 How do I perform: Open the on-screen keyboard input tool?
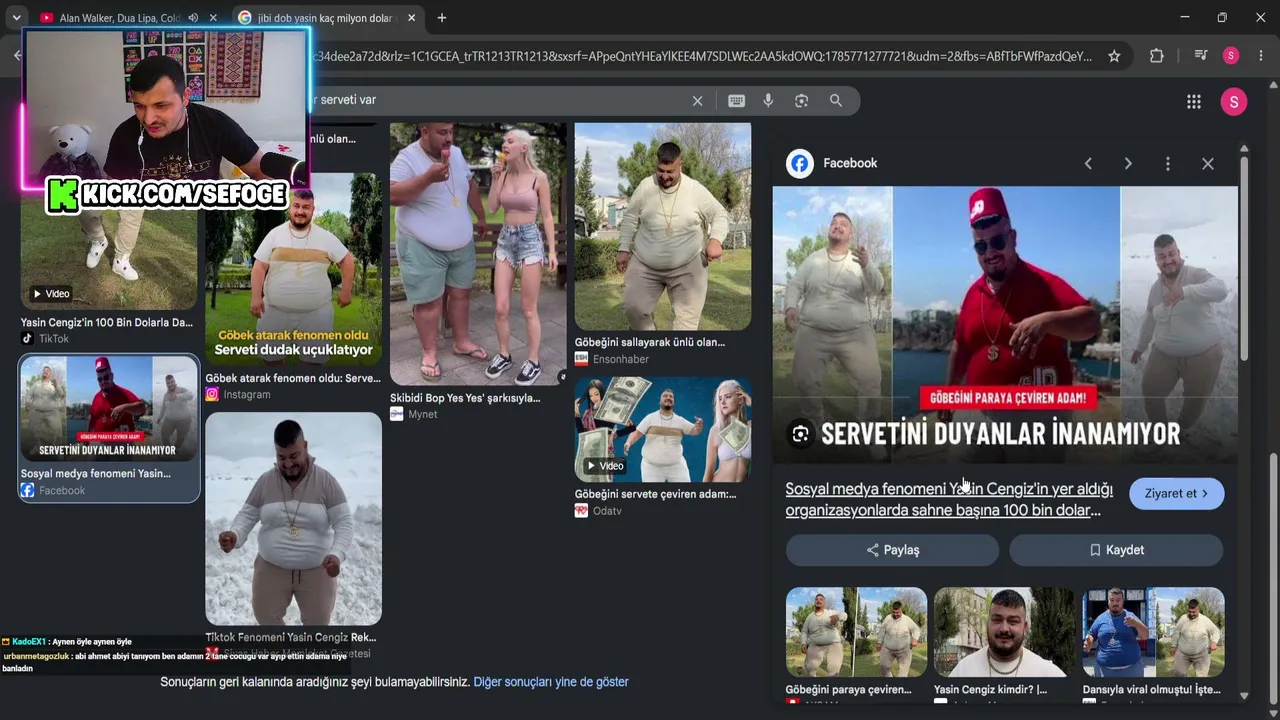point(737,100)
